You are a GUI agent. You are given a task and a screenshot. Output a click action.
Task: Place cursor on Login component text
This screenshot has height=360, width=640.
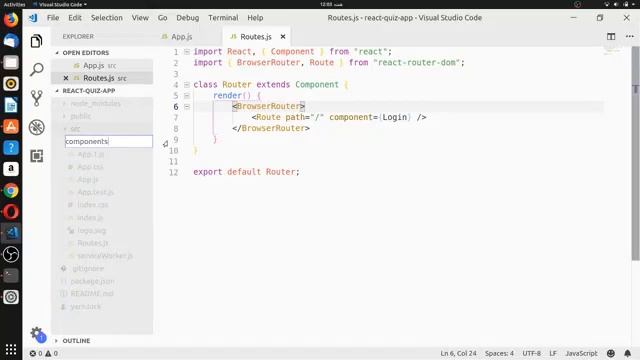tap(395, 118)
